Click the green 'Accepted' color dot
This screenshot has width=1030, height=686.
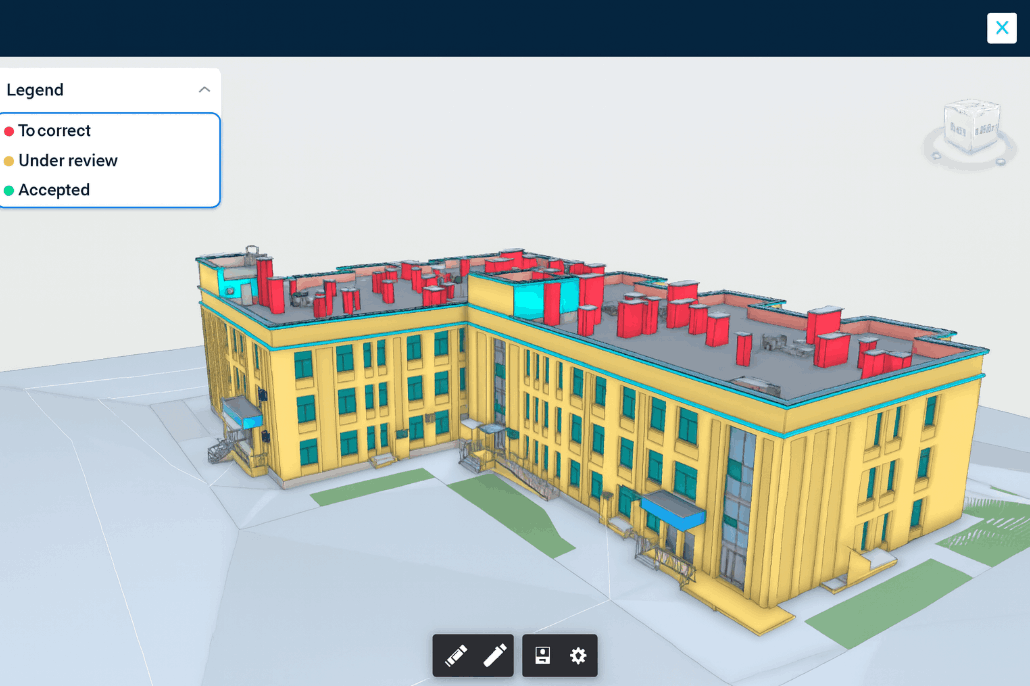pyautogui.click(x=9, y=191)
